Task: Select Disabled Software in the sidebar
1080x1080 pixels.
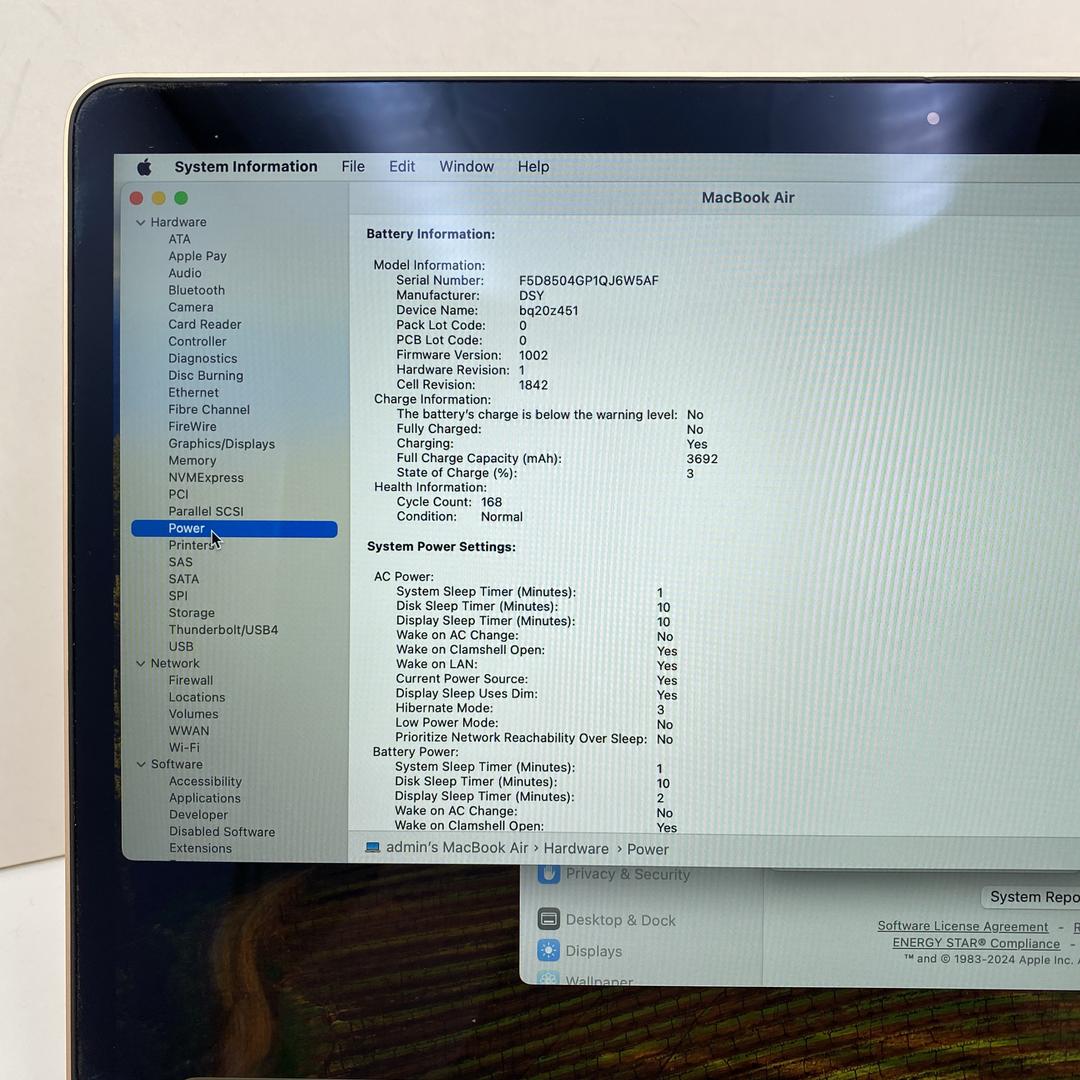Action: point(222,832)
